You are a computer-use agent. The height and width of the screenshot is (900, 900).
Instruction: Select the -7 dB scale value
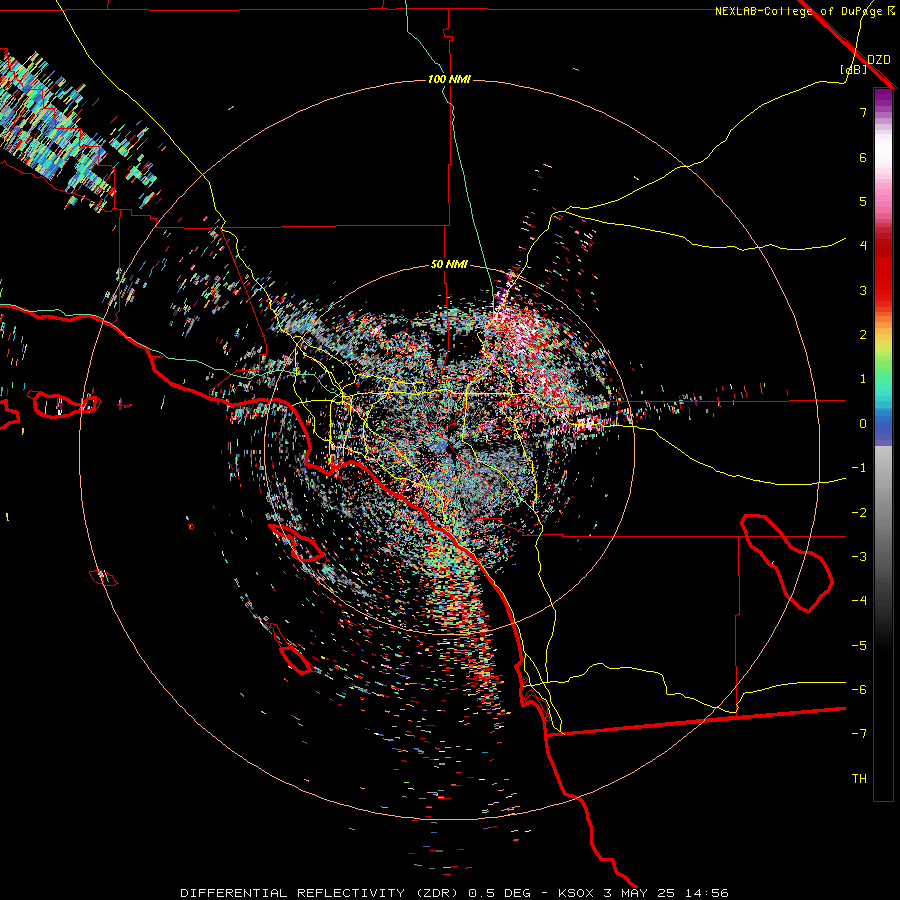click(859, 734)
